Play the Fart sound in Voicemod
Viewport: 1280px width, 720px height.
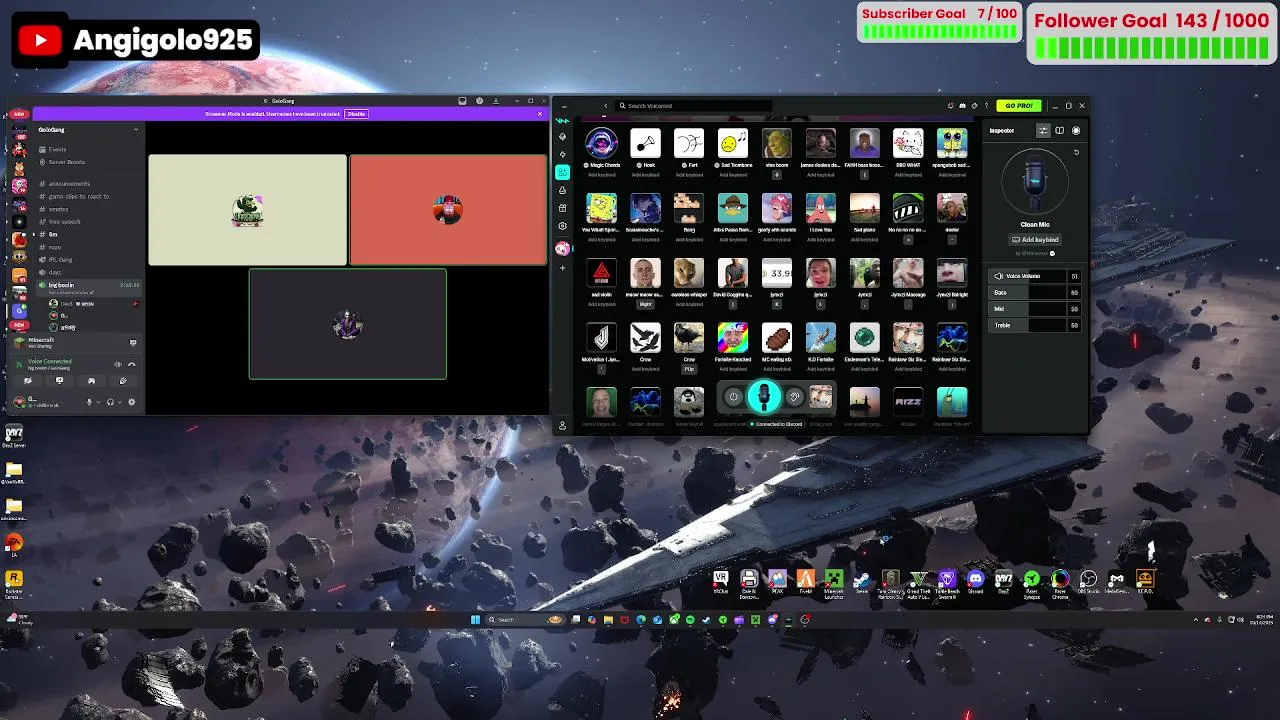[689, 144]
